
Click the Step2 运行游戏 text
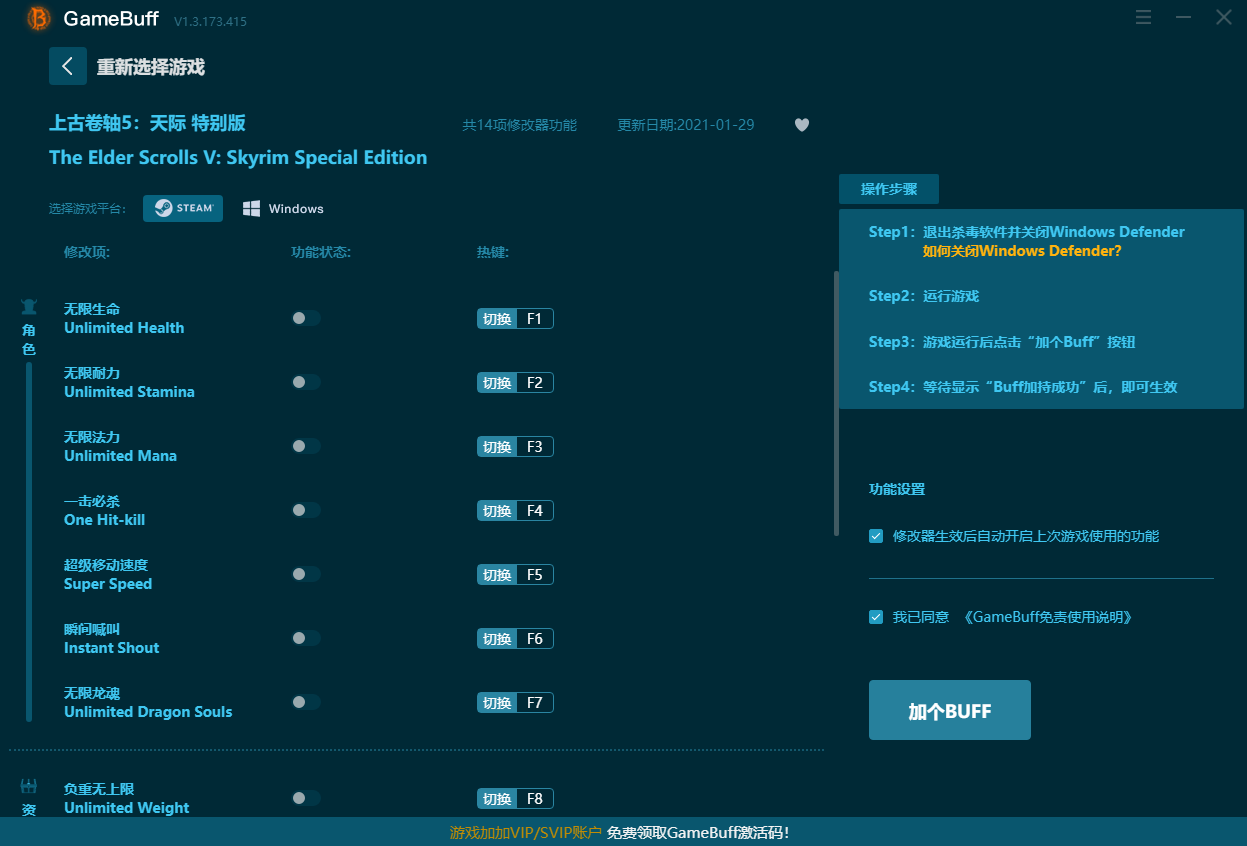[924, 296]
